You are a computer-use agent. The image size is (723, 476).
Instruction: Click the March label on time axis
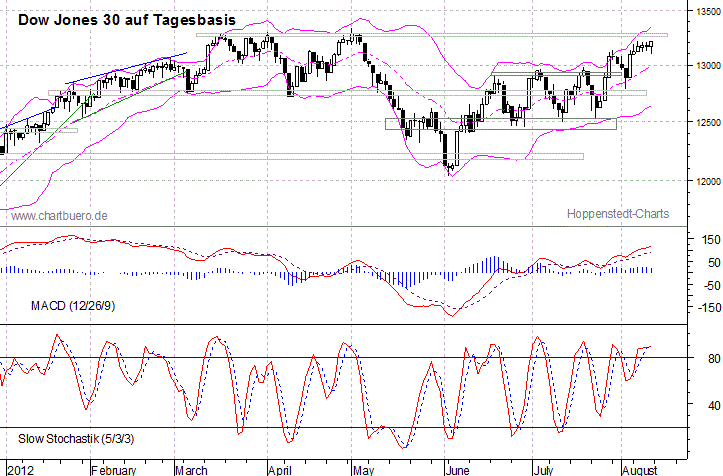pos(191,470)
